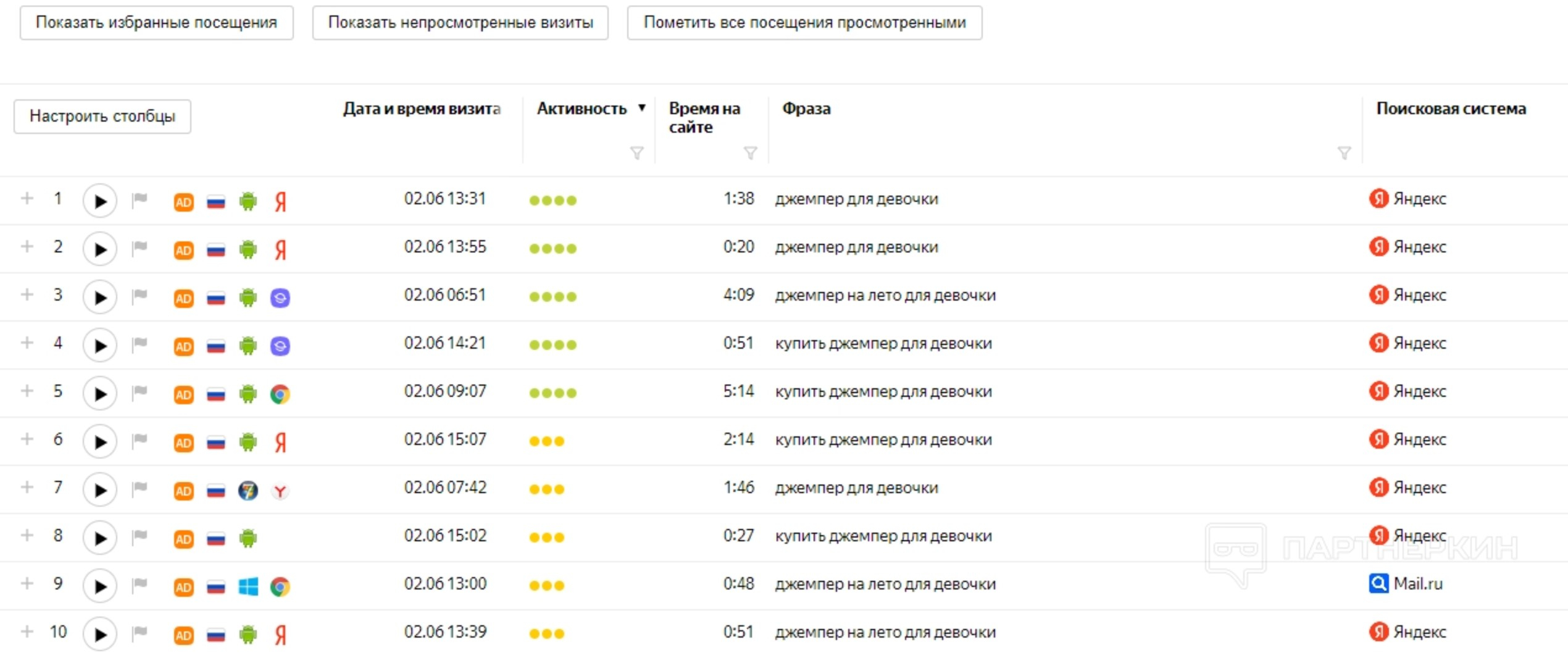Play the session recording for visit 10
The width and height of the screenshot is (1568, 653).
99,634
